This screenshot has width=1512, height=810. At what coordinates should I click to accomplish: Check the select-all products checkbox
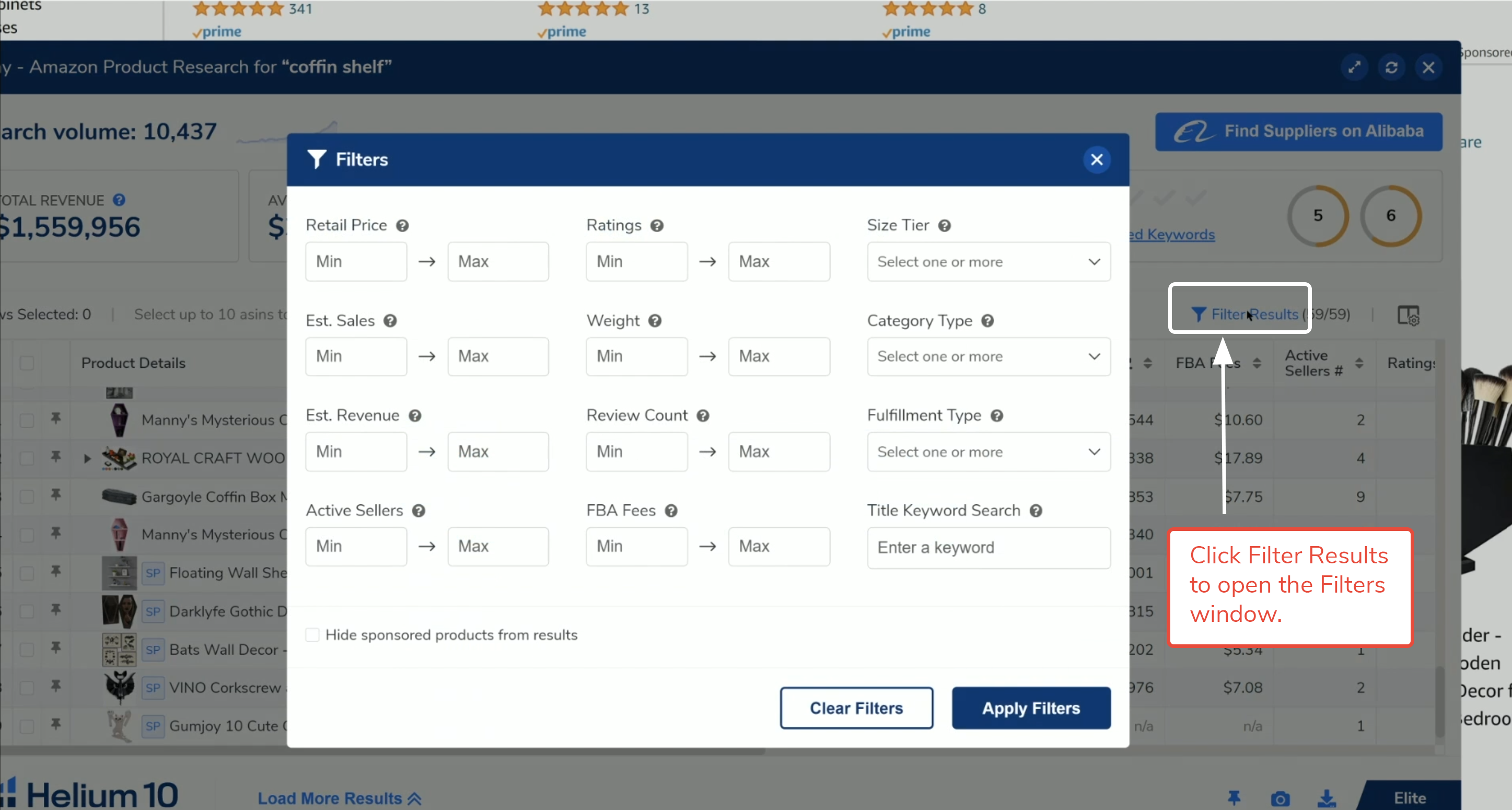point(27,363)
